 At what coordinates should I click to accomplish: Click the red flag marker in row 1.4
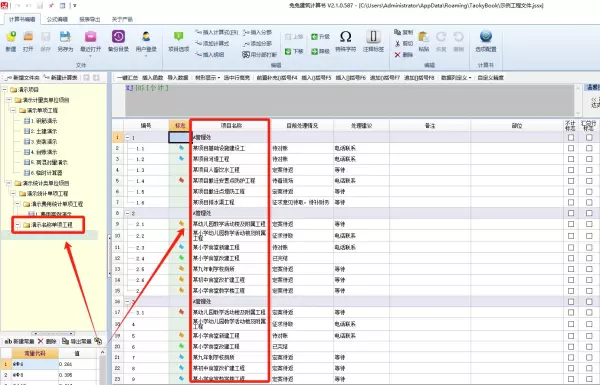(x=181, y=180)
